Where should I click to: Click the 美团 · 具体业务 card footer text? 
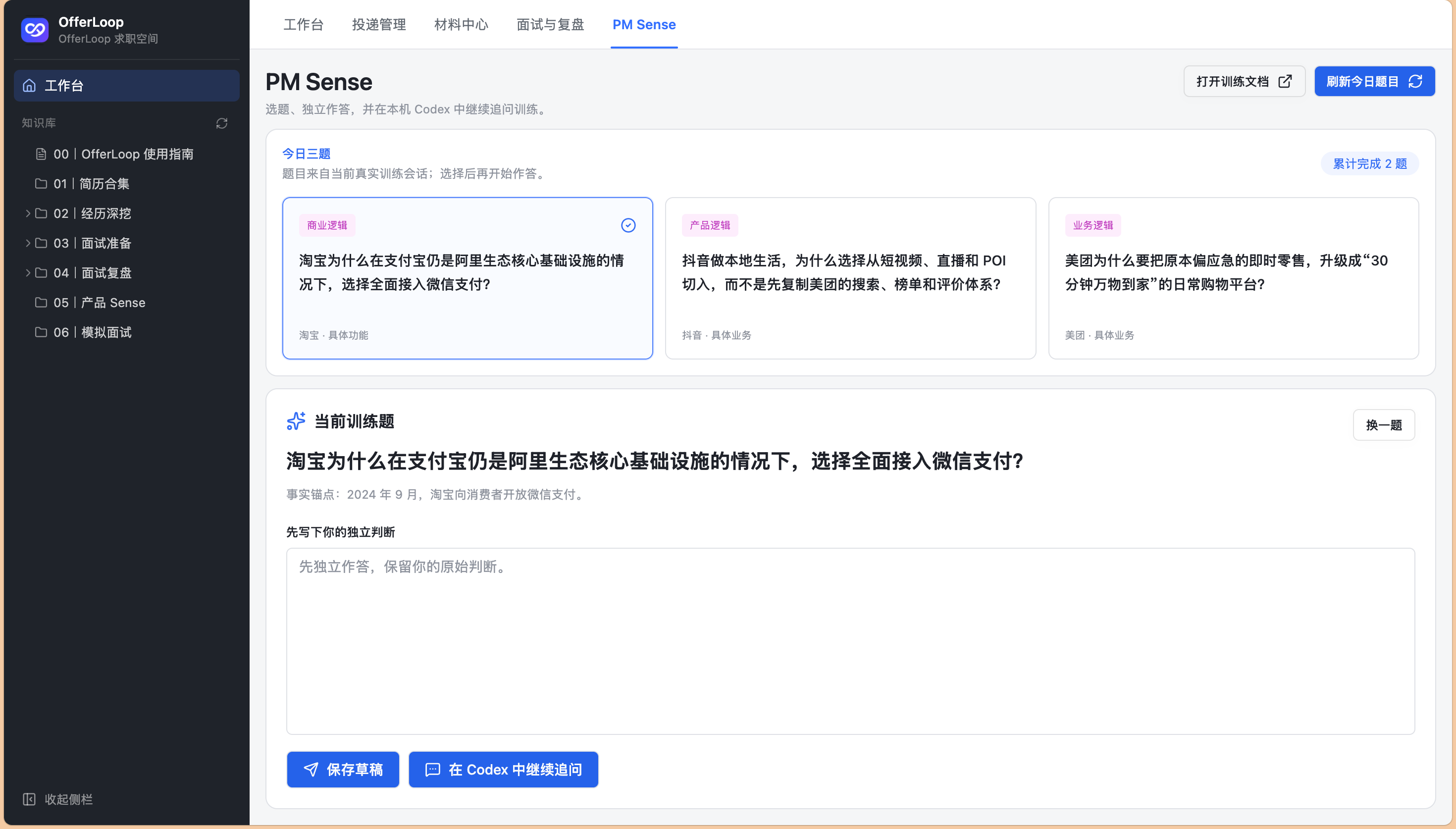click(1100, 335)
